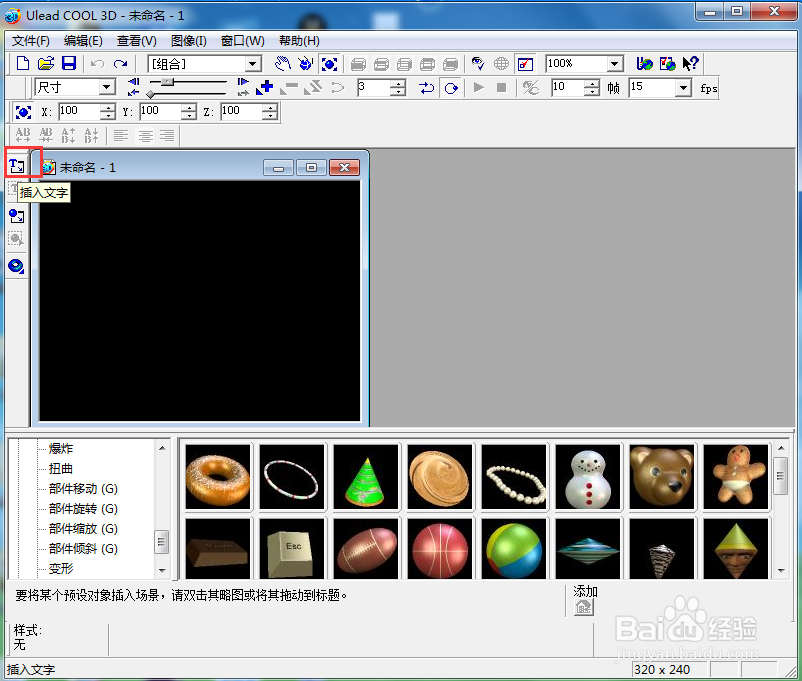Select the football object thumbnail
Viewport: 802px width, 681px height.
point(366,548)
